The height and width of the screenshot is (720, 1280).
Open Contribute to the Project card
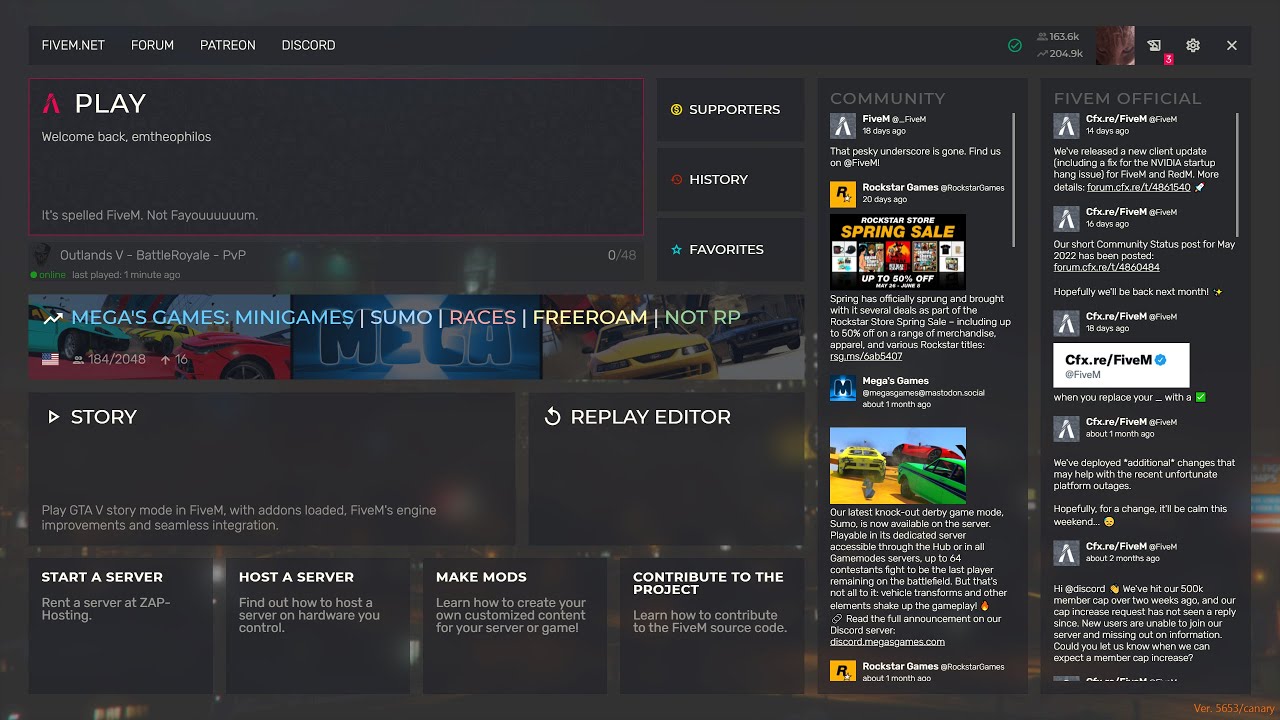pyautogui.click(x=712, y=626)
